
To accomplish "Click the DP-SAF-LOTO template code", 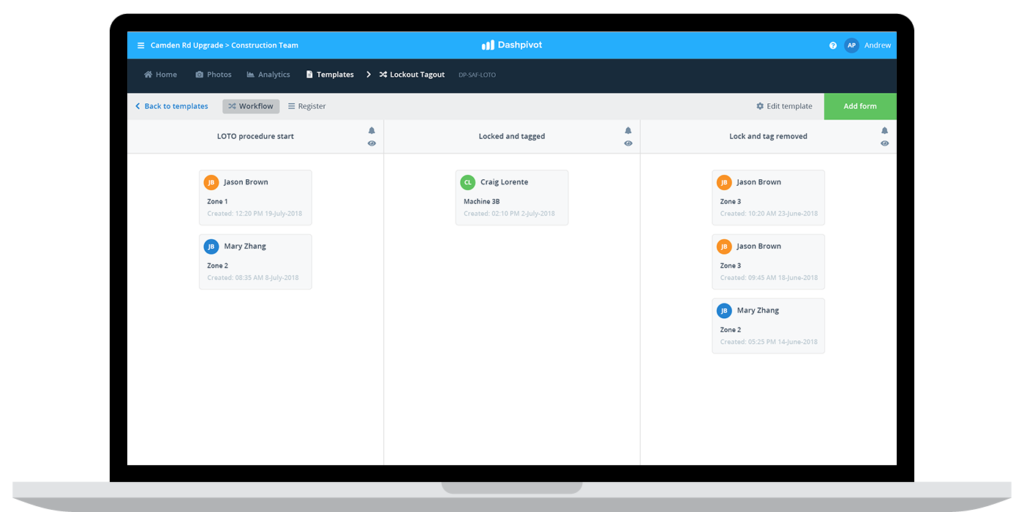I will tap(477, 75).
